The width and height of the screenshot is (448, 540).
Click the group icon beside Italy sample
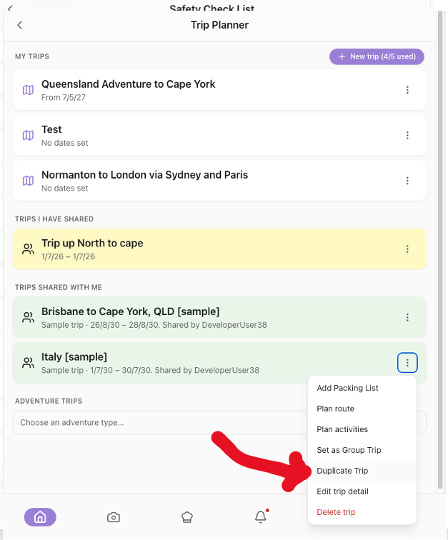tap(28, 363)
